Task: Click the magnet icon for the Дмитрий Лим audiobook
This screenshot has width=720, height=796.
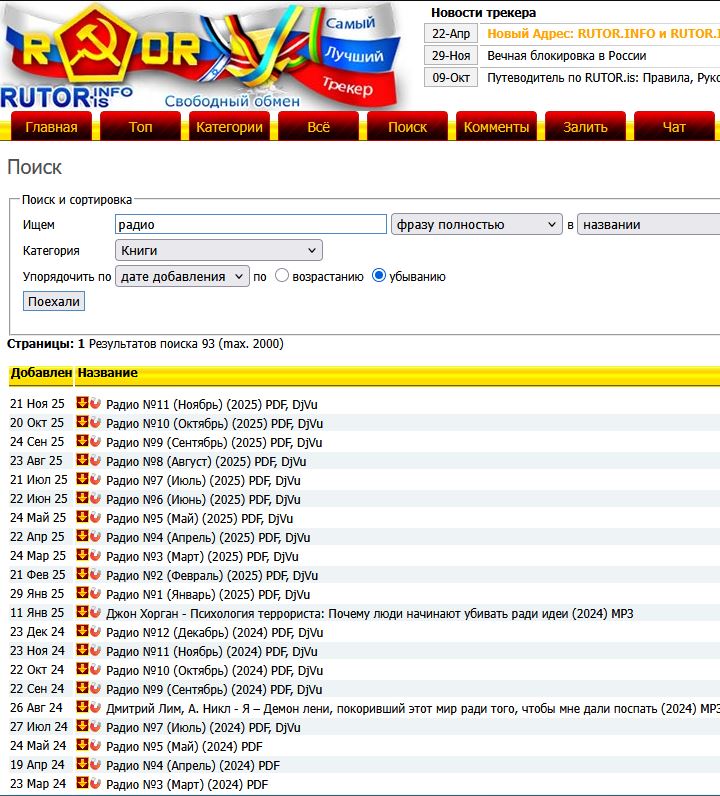Action: pyautogui.click(x=95, y=708)
